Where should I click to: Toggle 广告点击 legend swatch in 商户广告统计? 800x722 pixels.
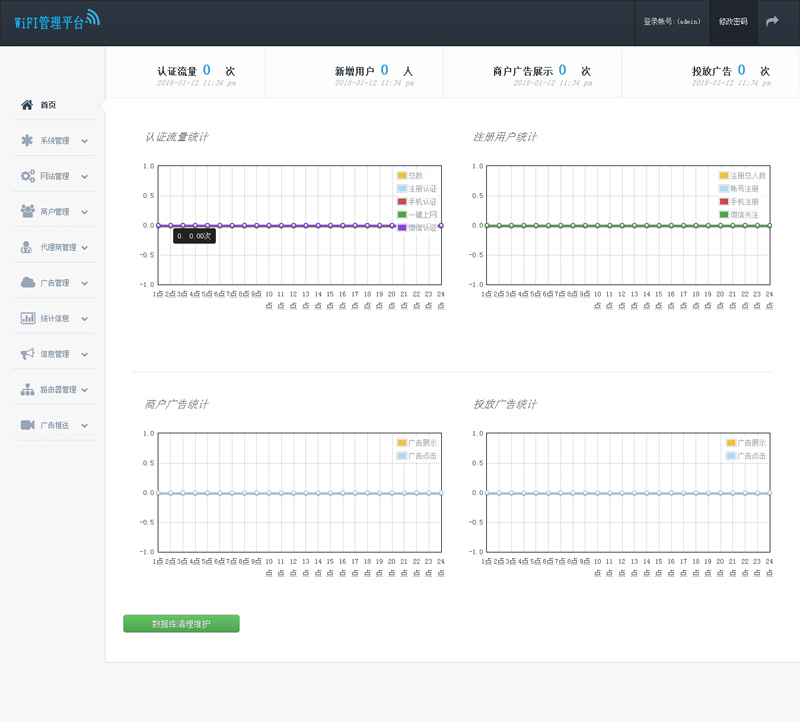click(x=402, y=456)
